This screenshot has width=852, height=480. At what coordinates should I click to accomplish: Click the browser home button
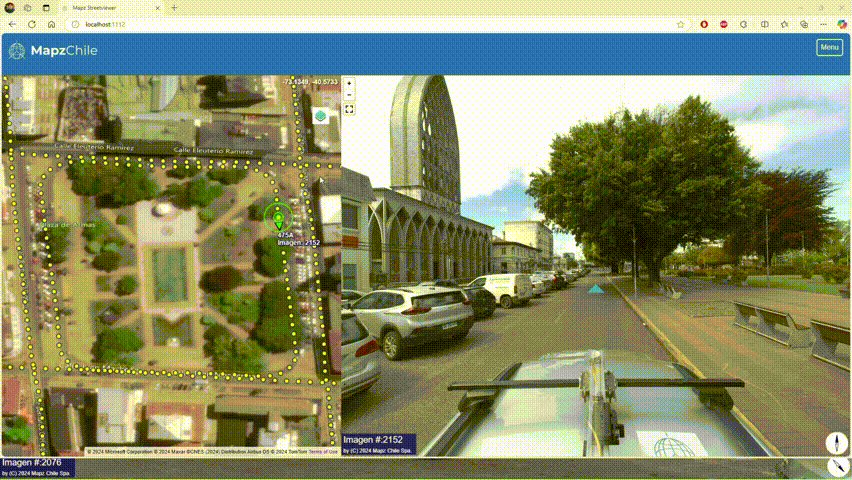[x=52, y=24]
